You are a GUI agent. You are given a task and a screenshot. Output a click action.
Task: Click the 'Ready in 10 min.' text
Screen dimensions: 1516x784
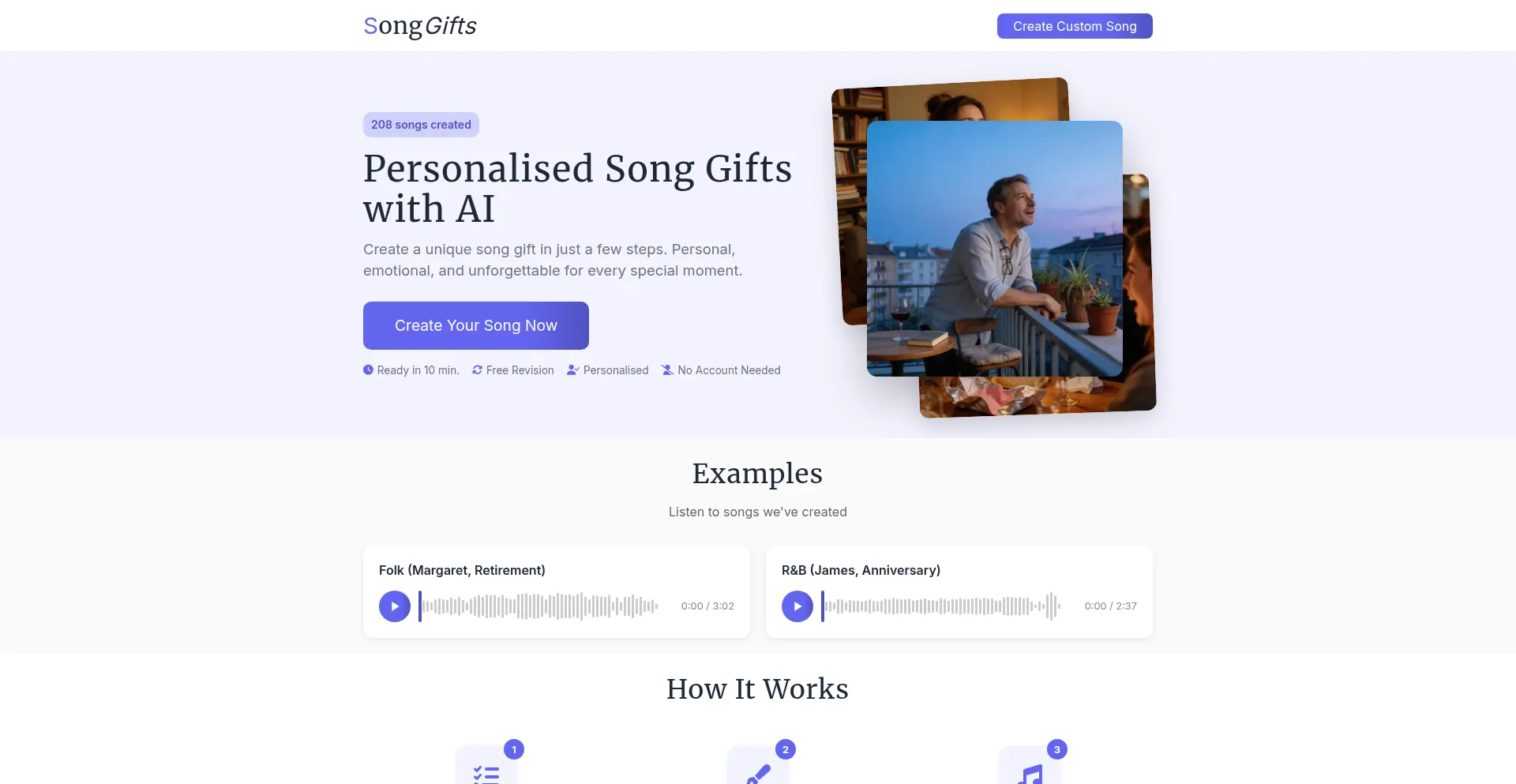click(418, 370)
